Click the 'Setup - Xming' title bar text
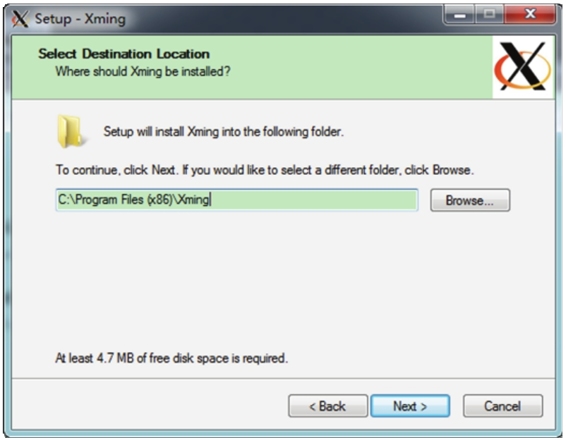The width and height of the screenshot is (566, 440). [80, 19]
